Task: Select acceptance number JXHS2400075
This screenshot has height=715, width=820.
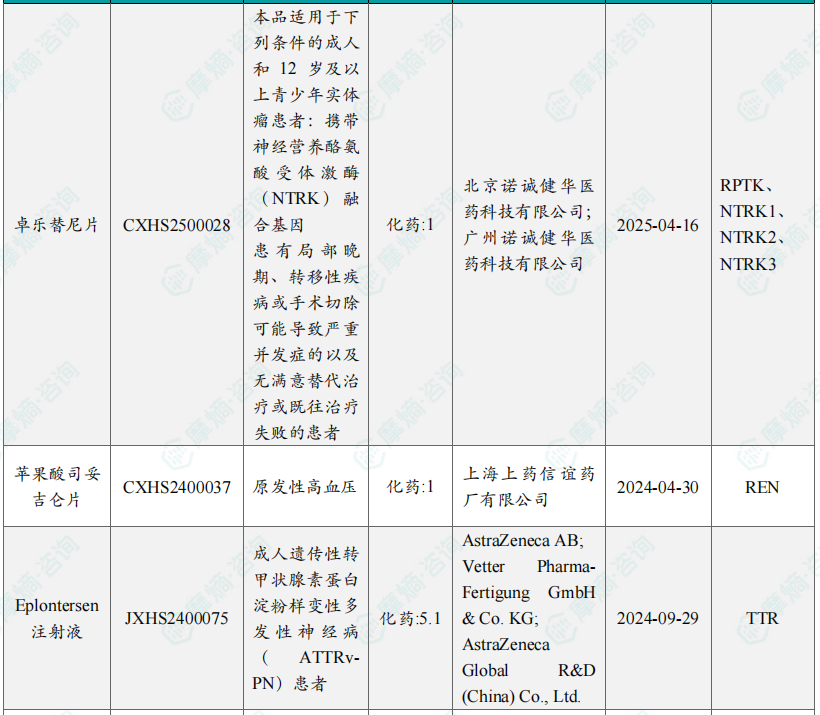Action: [x=177, y=619]
